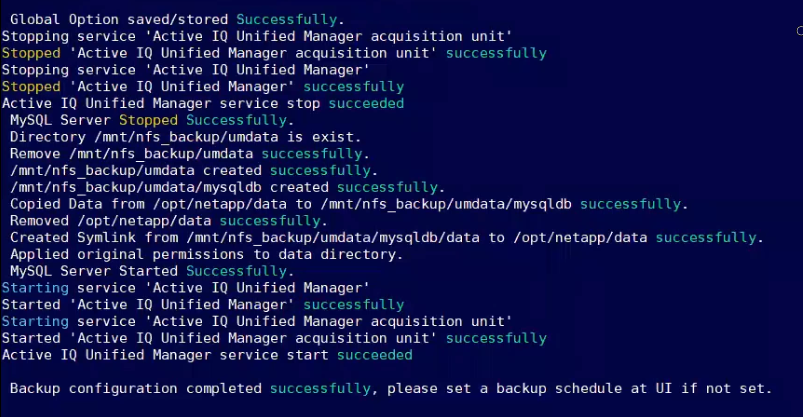The height and width of the screenshot is (417, 803).
Task: Click 'Active IQ Unified Manager service stop' text
Action: click(x=166, y=103)
